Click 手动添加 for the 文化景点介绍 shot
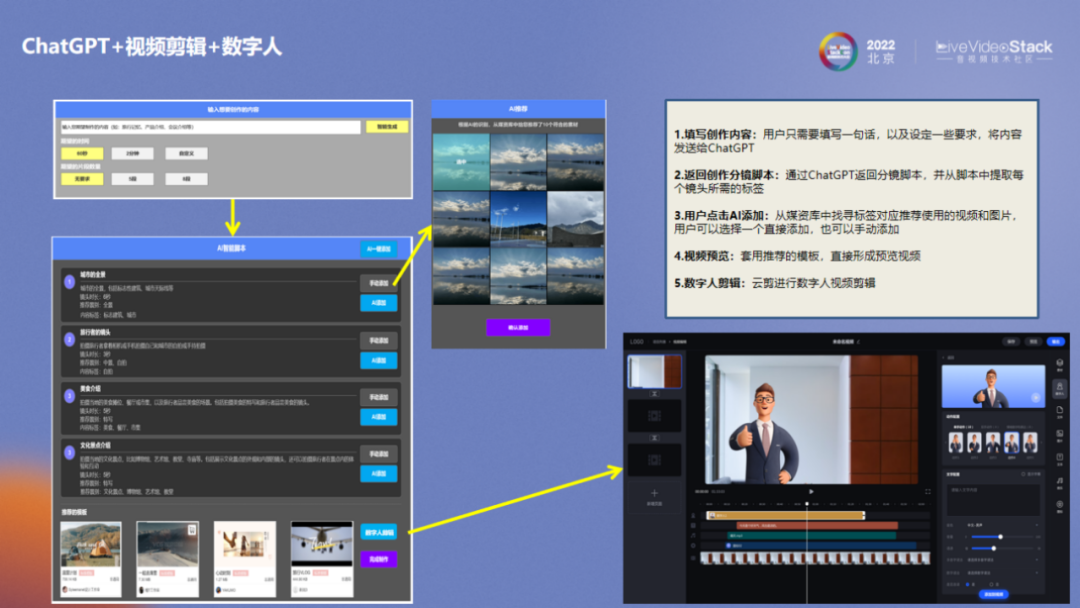Screen dimensions: 1080x608 (x=378, y=454)
